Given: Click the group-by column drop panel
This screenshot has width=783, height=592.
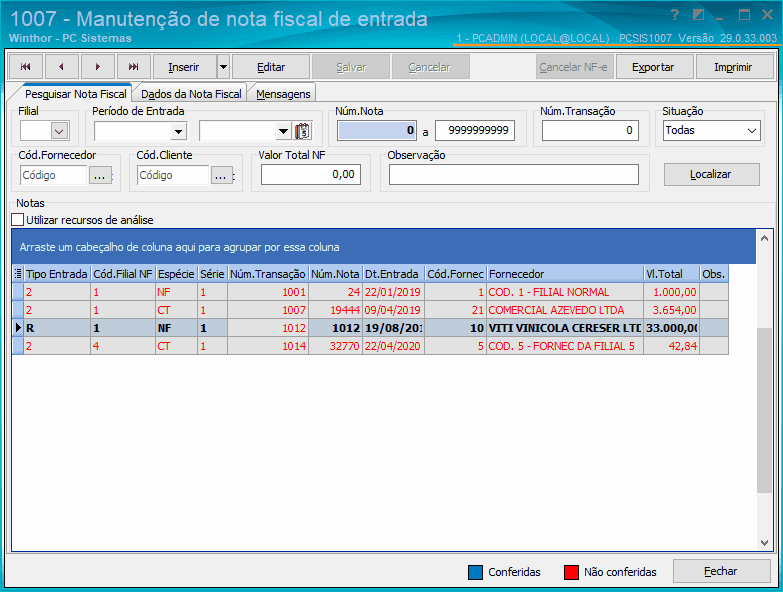Looking at the screenshot, I should click(384, 247).
